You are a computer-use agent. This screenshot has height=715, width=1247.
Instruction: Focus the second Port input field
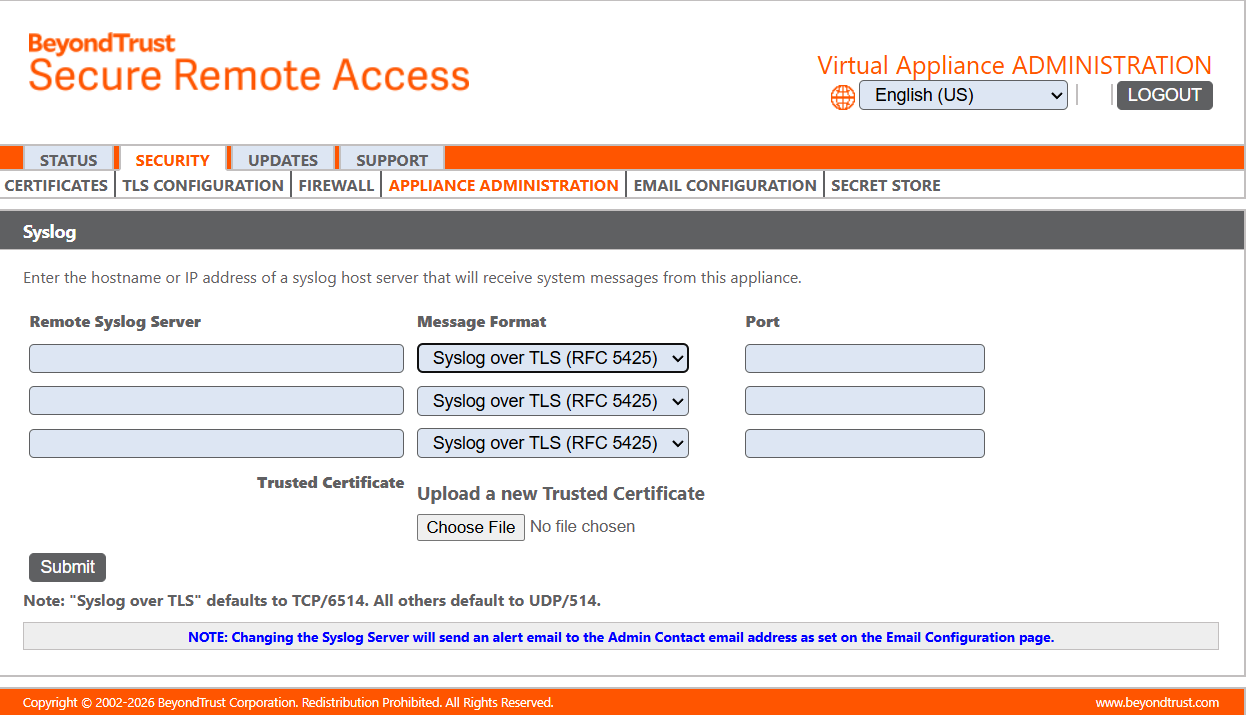pyautogui.click(x=865, y=401)
